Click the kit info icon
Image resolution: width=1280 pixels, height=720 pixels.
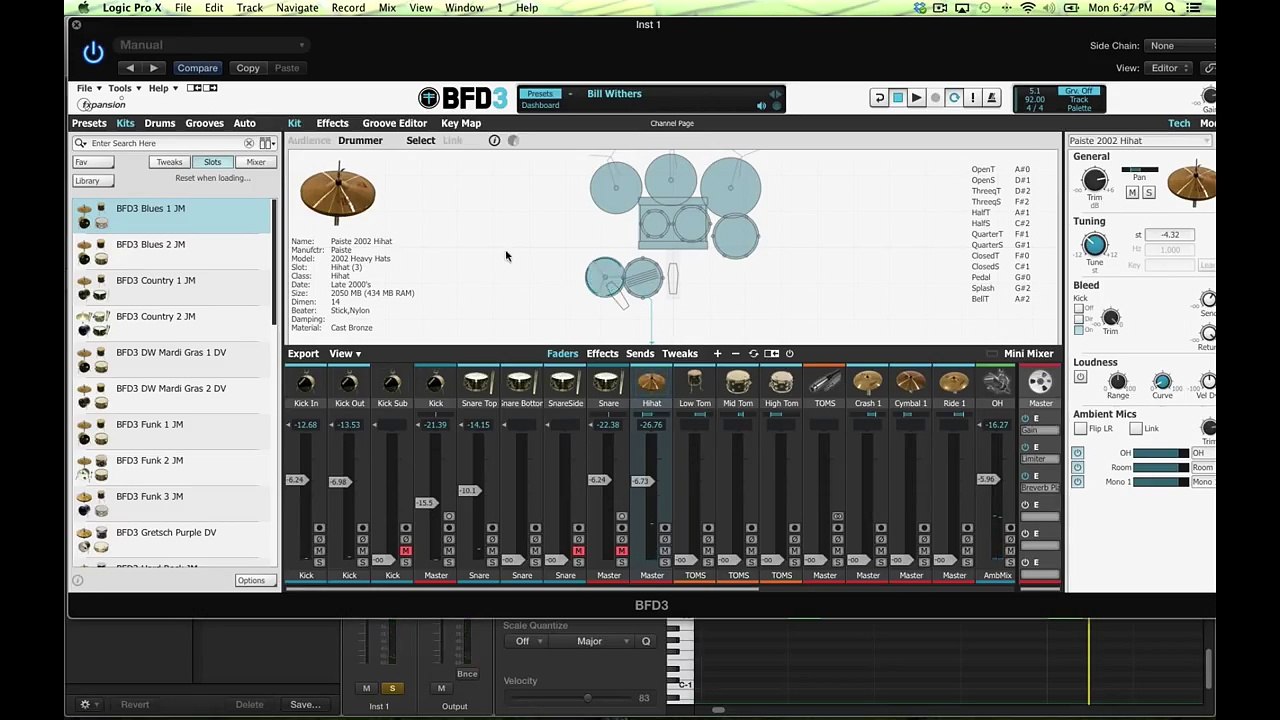tap(494, 141)
